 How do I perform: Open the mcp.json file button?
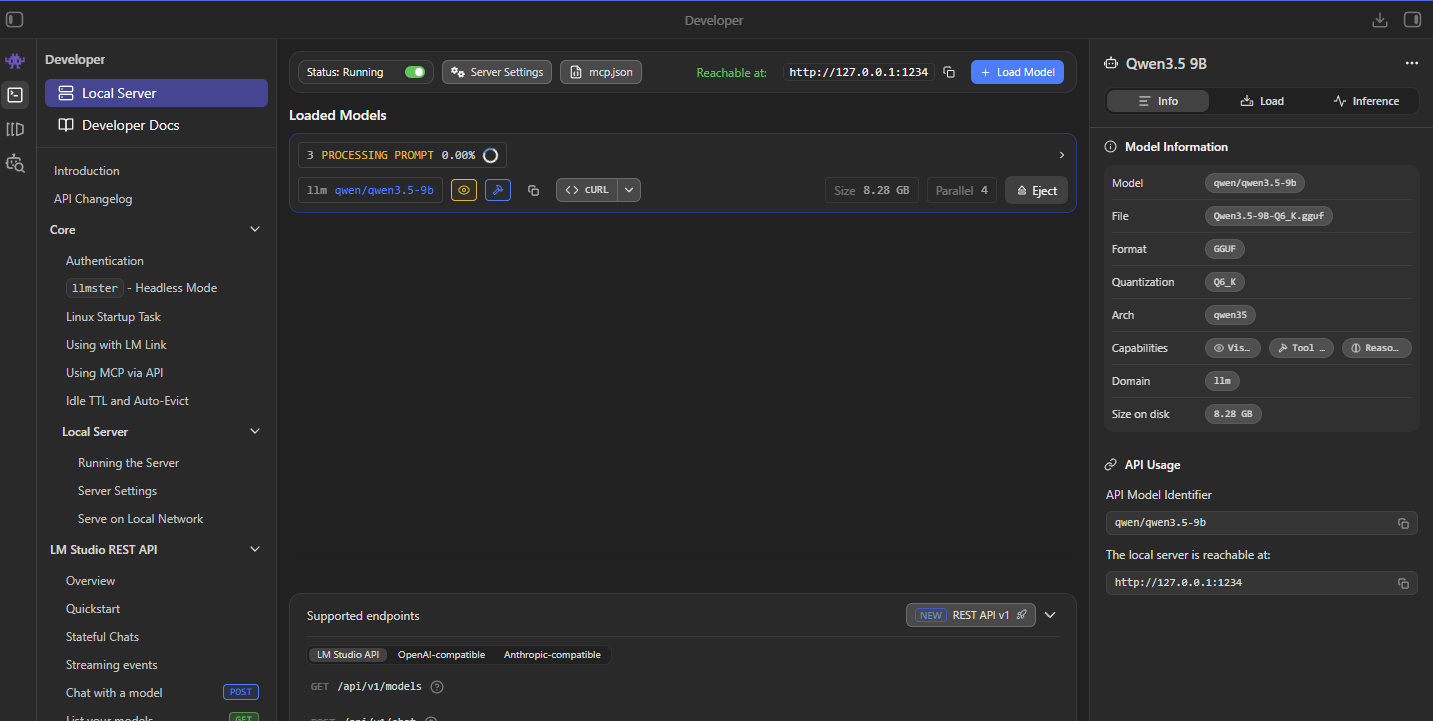pos(601,72)
